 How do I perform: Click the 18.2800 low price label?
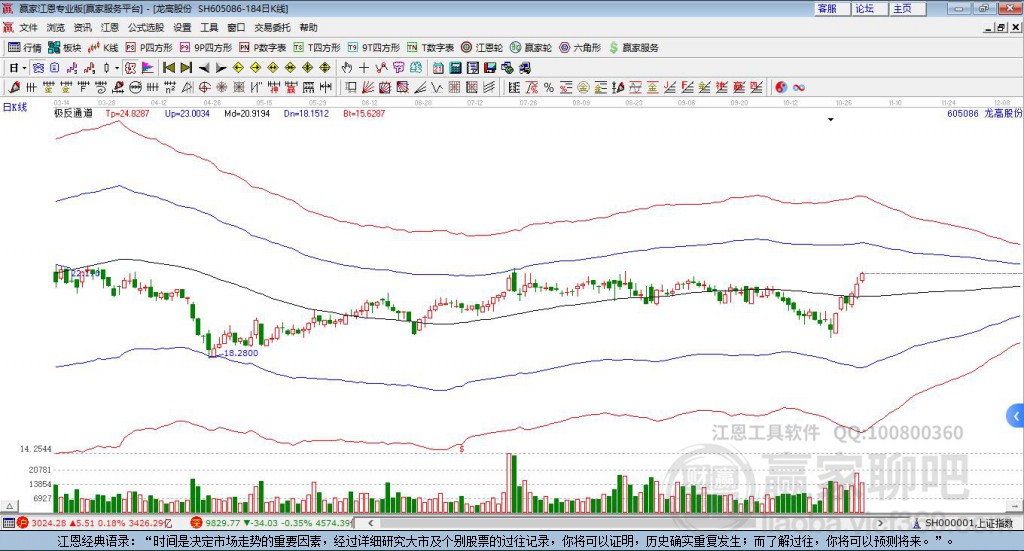point(241,353)
